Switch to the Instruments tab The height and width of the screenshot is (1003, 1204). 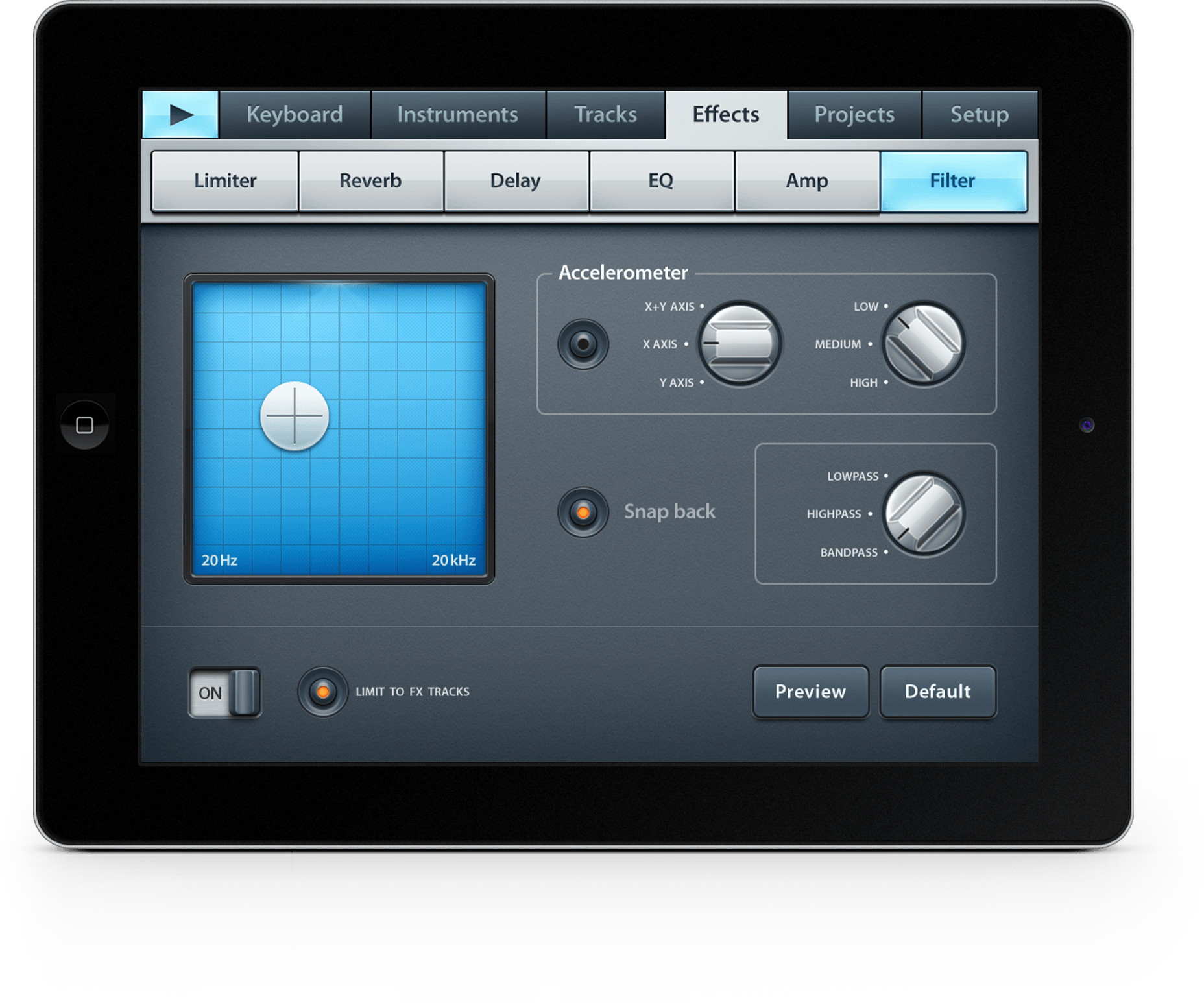click(458, 114)
